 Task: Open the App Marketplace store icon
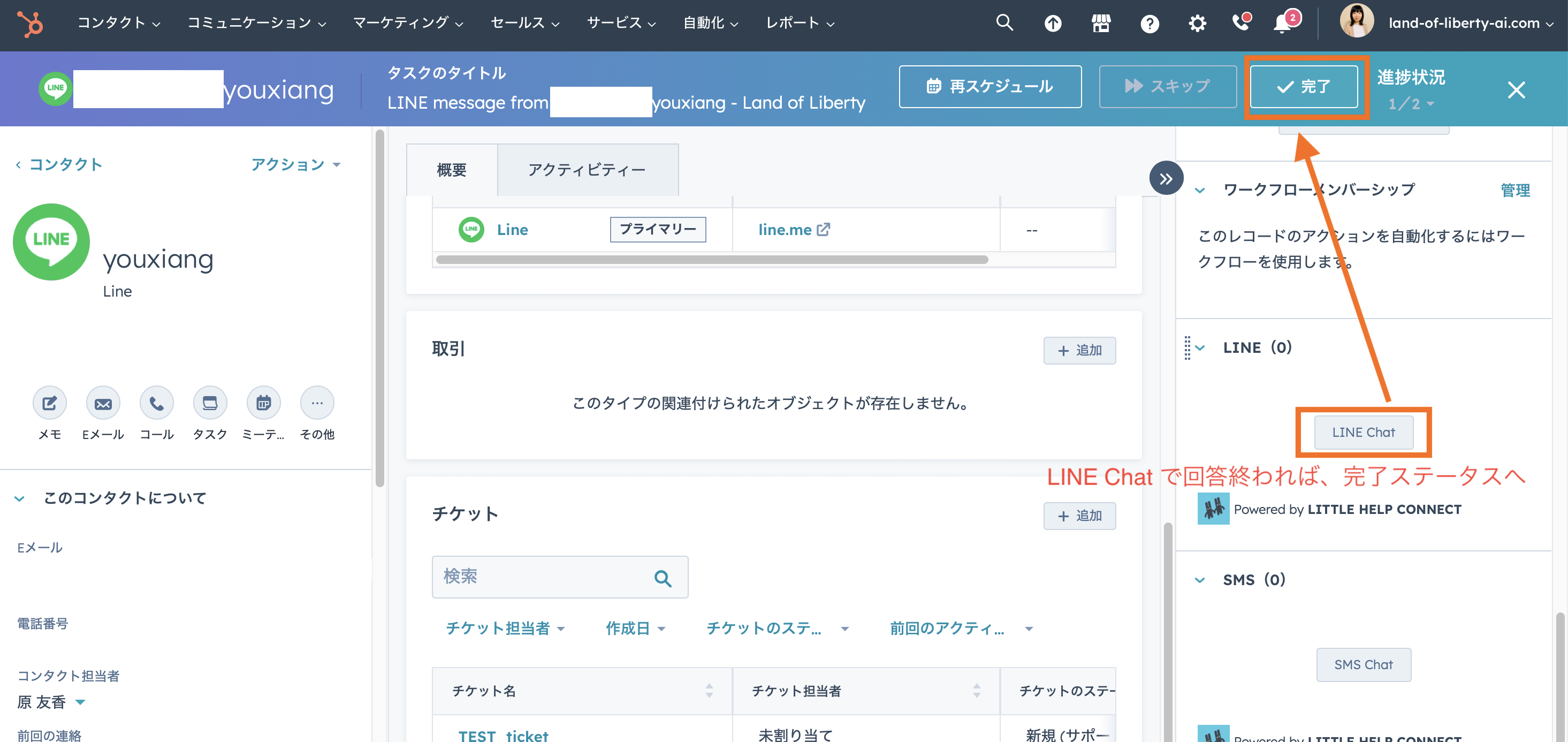[1101, 22]
